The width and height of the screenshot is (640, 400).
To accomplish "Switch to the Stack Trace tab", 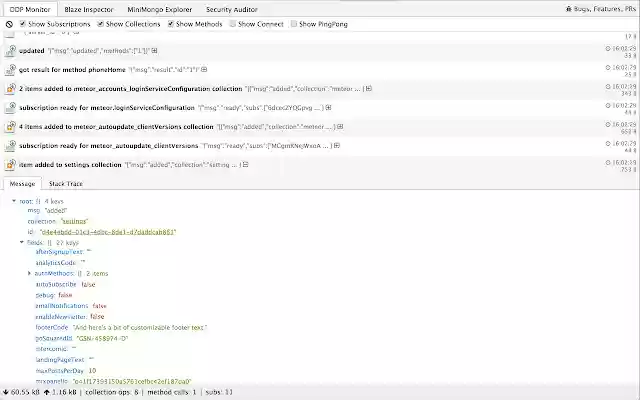I will pos(66,184).
